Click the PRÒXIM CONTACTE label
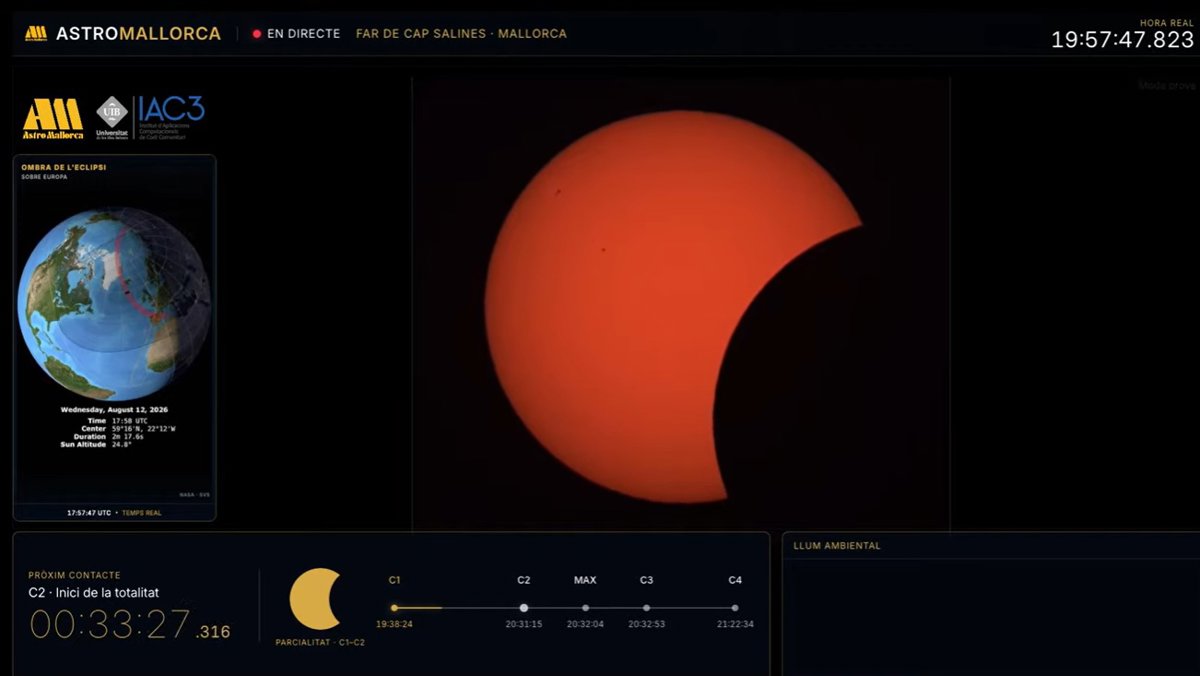 pyautogui.click(x=74, y=575)
